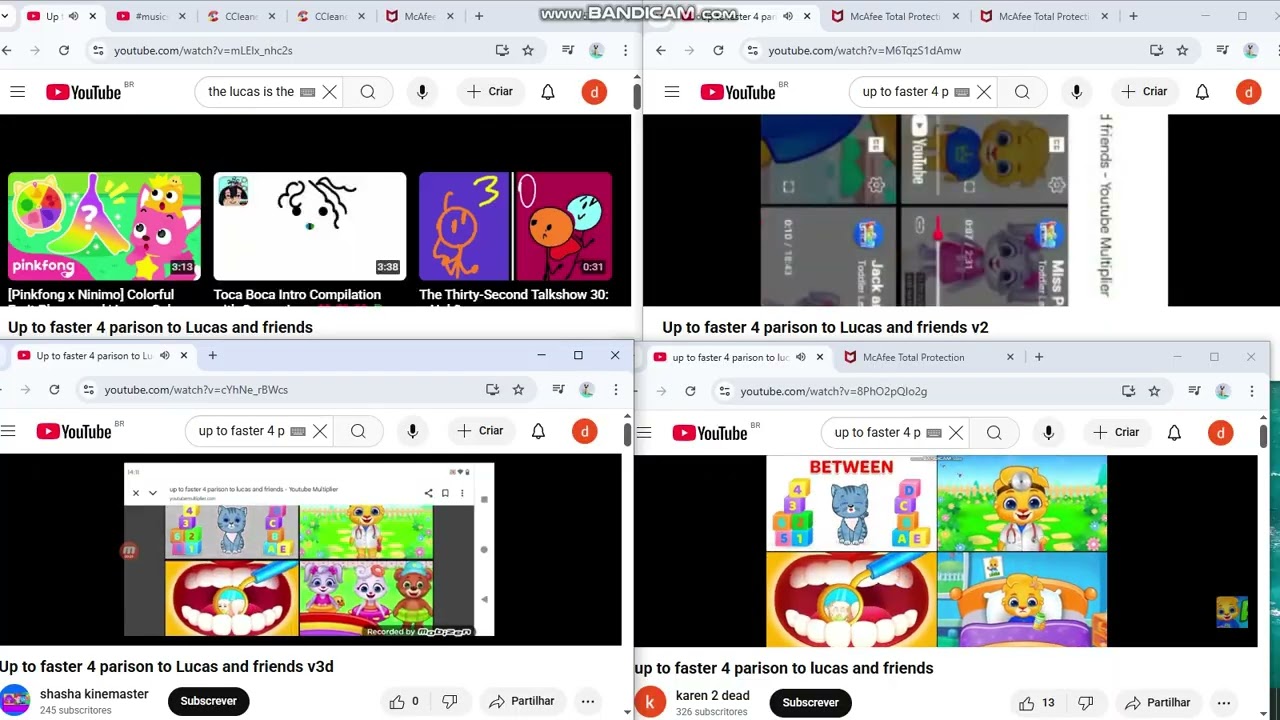
Task: Clear the search text in the v2 video window
Action: click(984, 92)
